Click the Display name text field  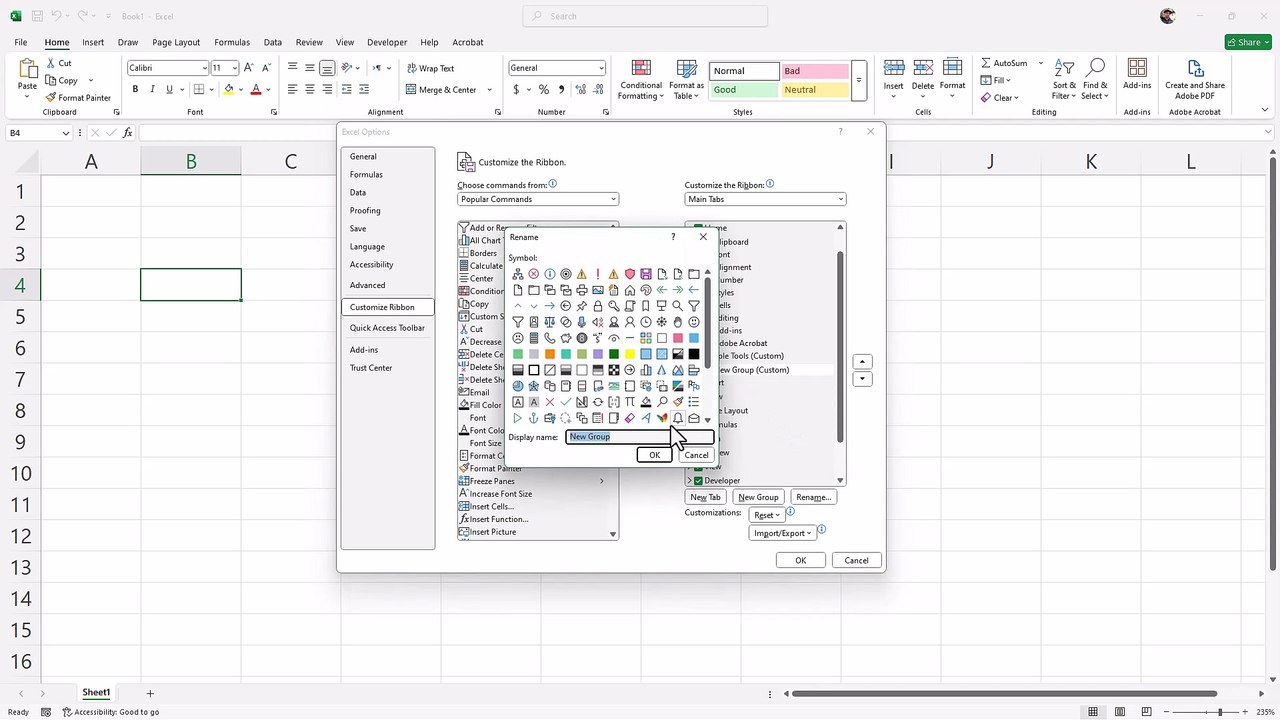640,437
